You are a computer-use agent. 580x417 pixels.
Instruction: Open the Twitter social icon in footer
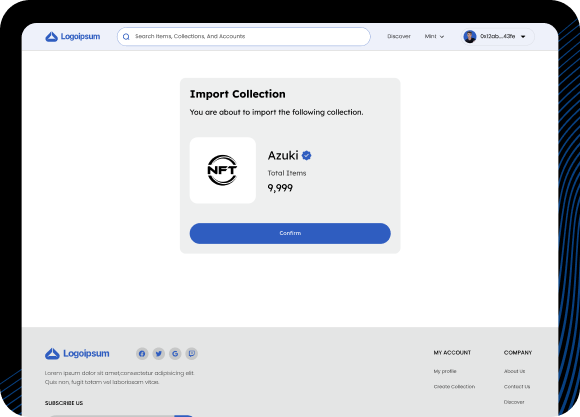159,354
